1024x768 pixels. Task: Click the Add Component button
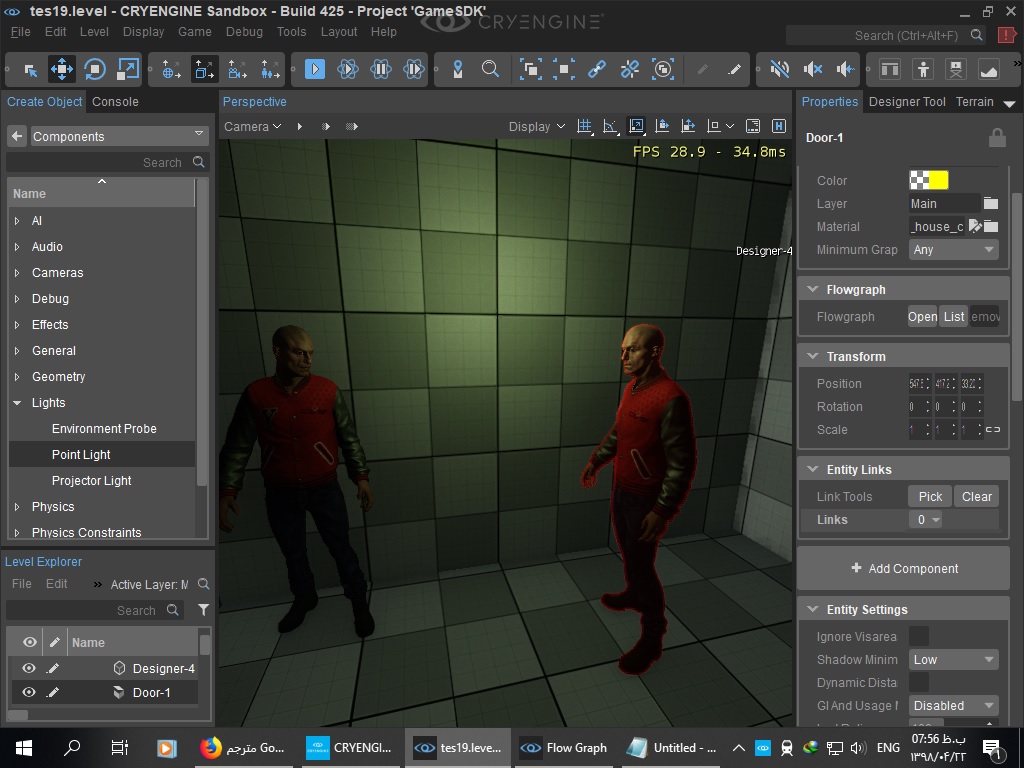(x=904, y=568)
